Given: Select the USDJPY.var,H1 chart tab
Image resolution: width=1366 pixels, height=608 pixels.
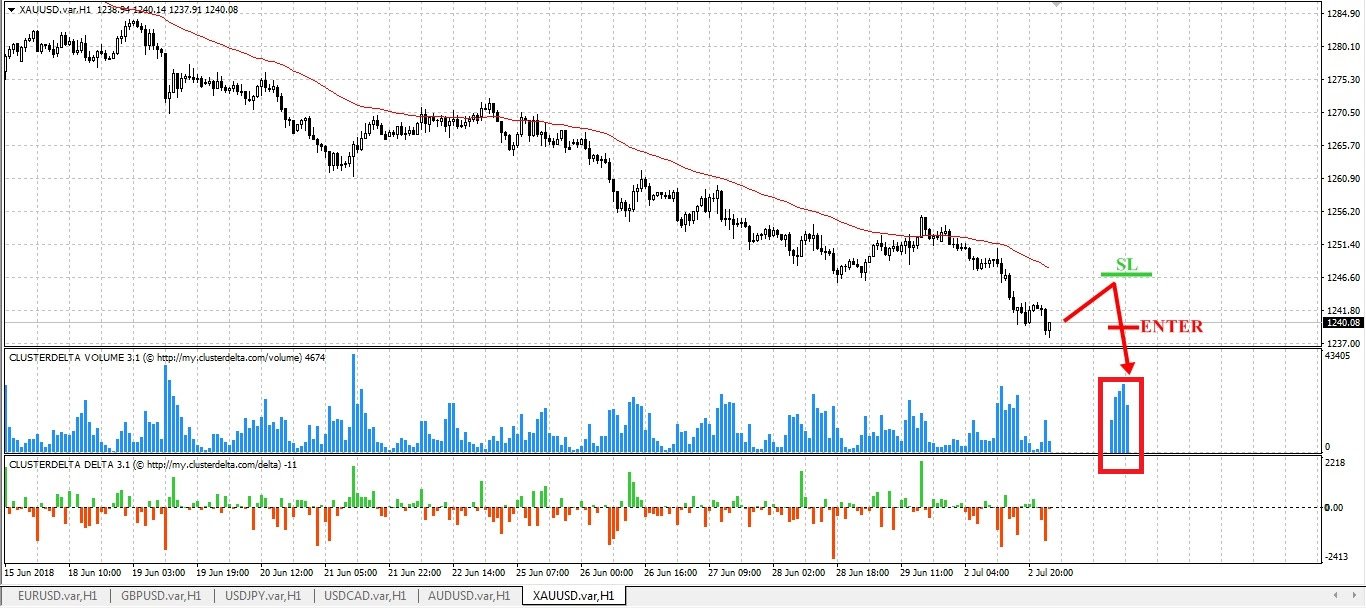Looking at the screenshot, I should pos(263,596).
